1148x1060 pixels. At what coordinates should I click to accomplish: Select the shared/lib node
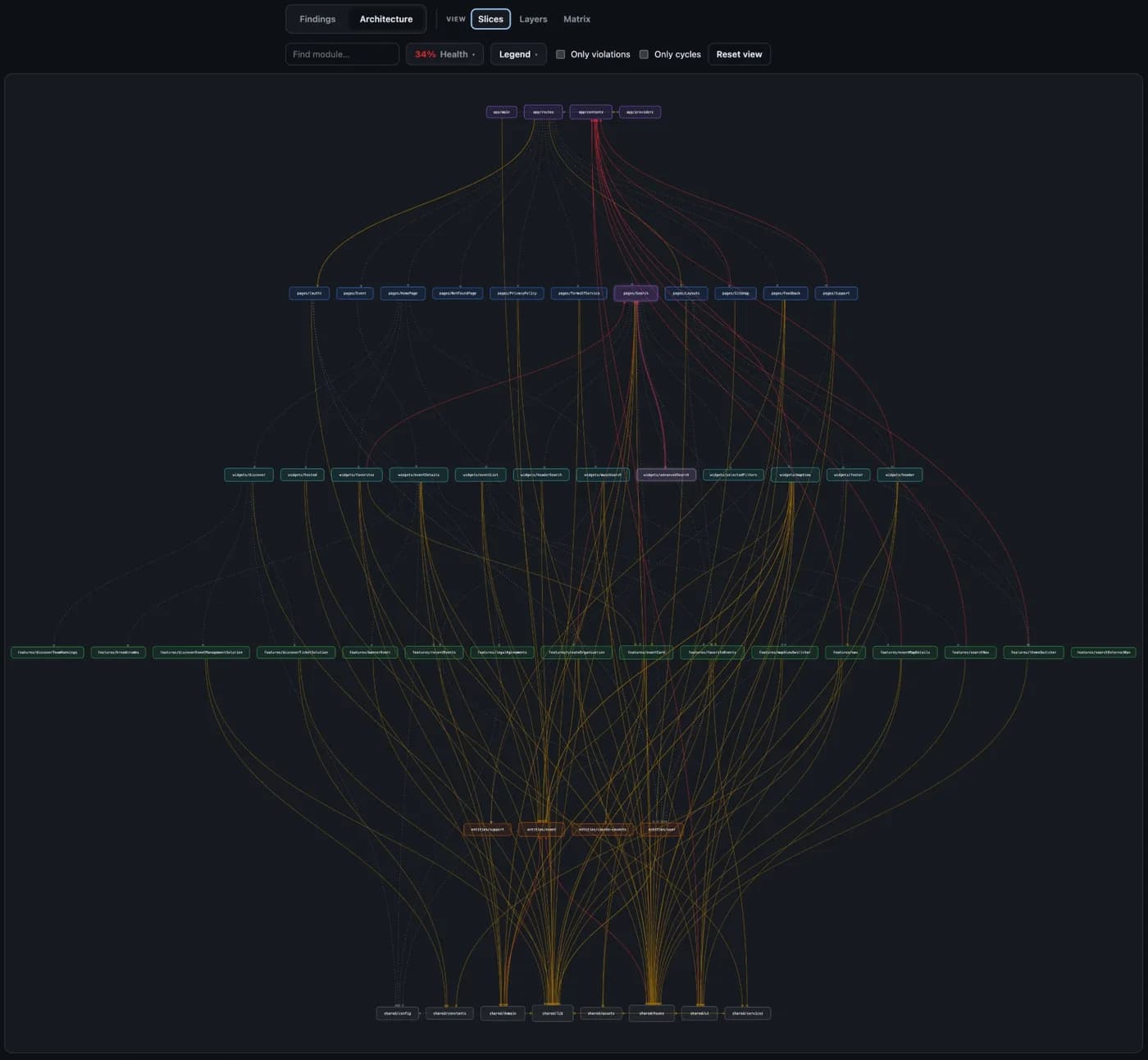tap(553, 1013)
